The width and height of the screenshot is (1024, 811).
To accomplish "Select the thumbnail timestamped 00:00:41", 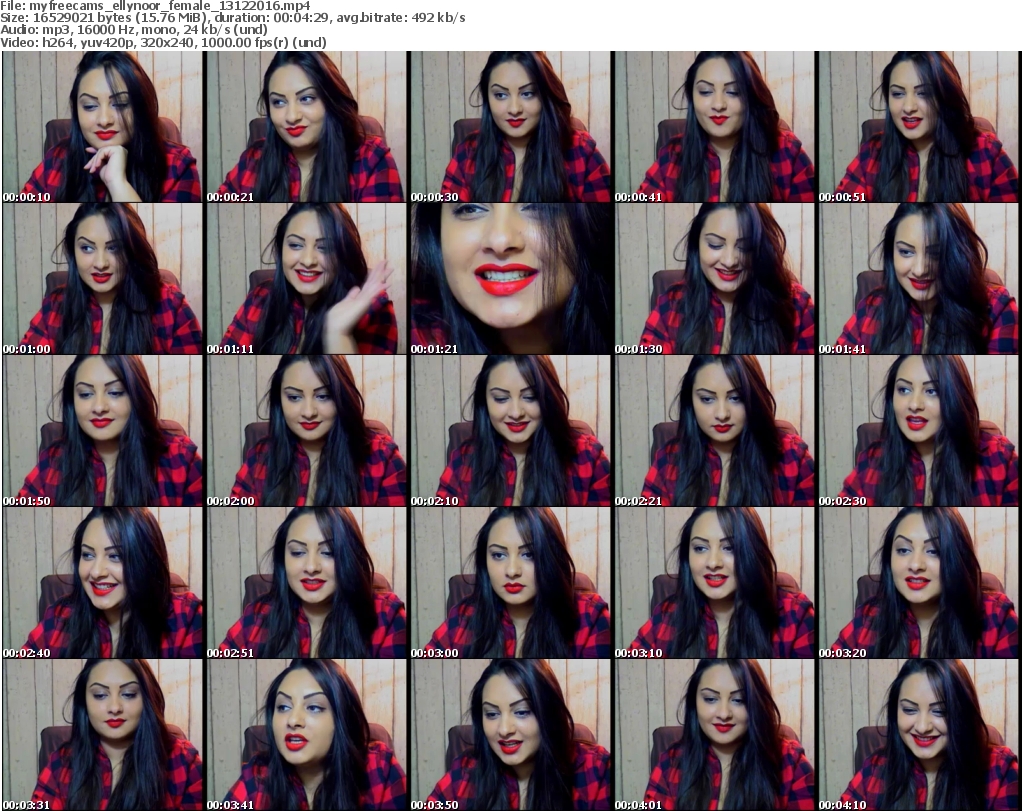I will pos(714,127).
